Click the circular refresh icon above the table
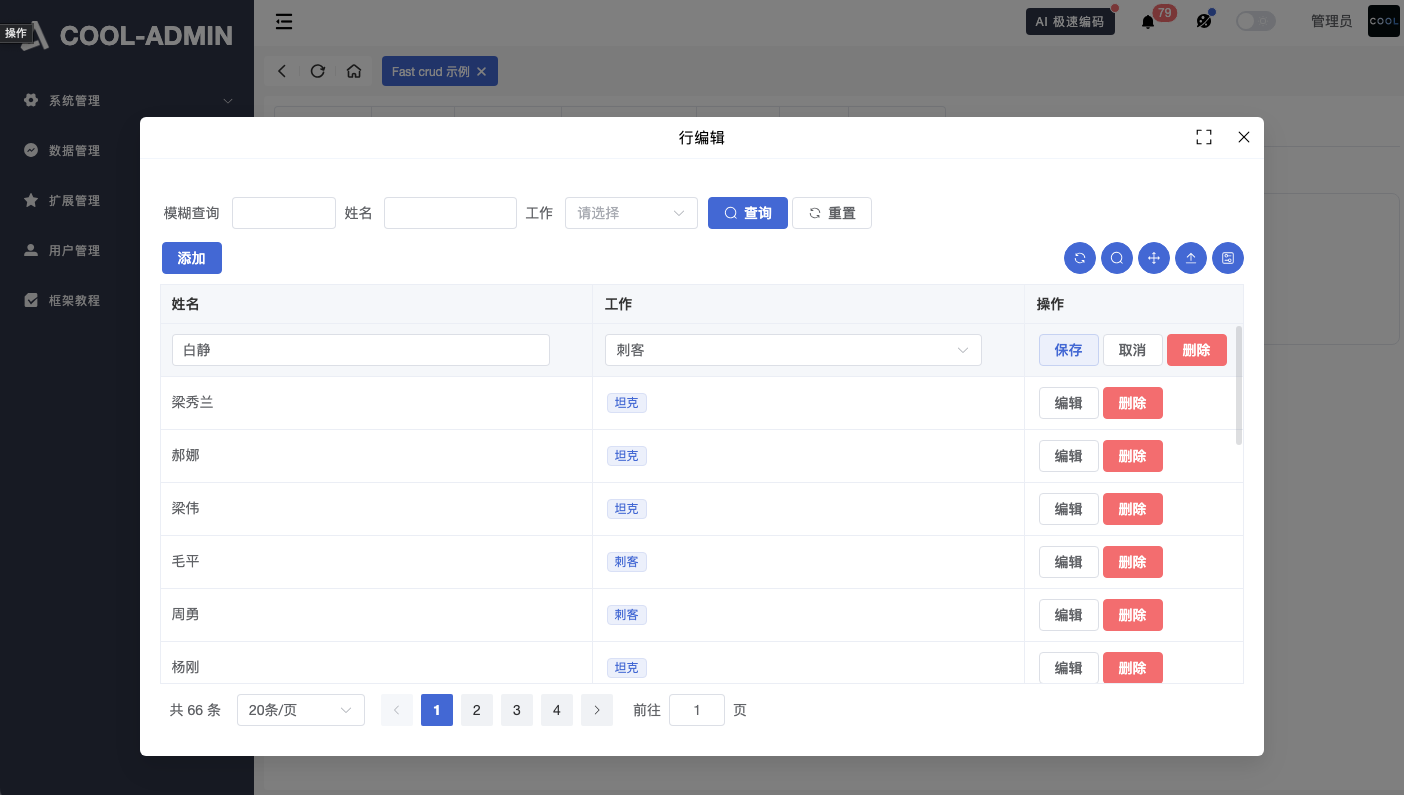This screenshot has width=1404, height=795. pos(1080,258)
